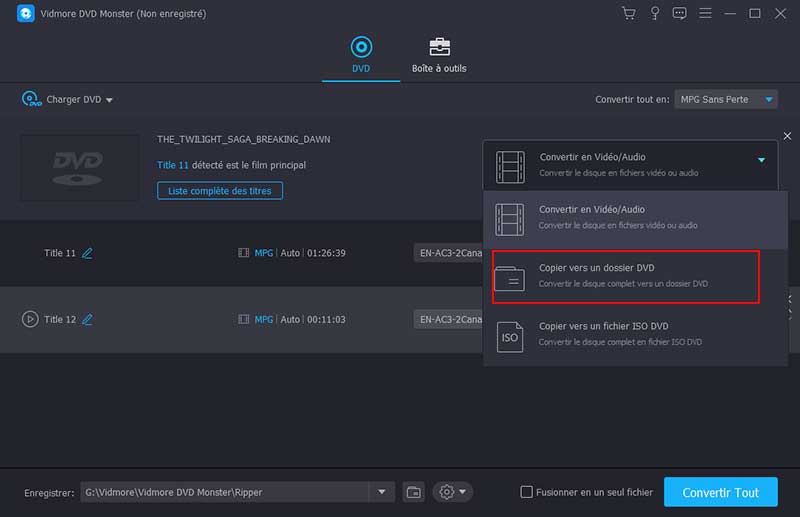Click film strip icon in the list's Vidéo/Audio option
800x517 pixels.
coord(509,219)
